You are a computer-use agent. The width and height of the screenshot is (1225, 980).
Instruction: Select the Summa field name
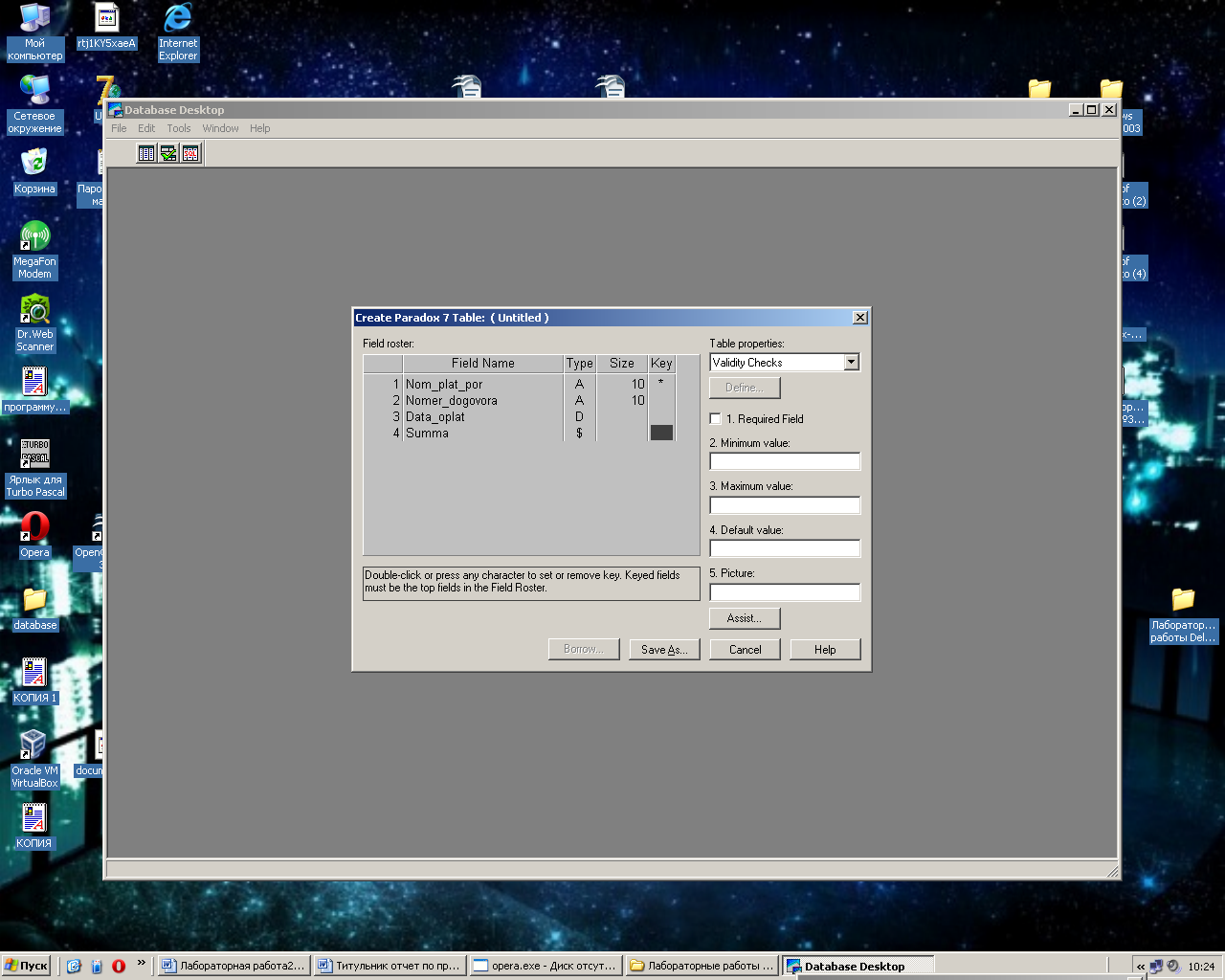point(427,433)
